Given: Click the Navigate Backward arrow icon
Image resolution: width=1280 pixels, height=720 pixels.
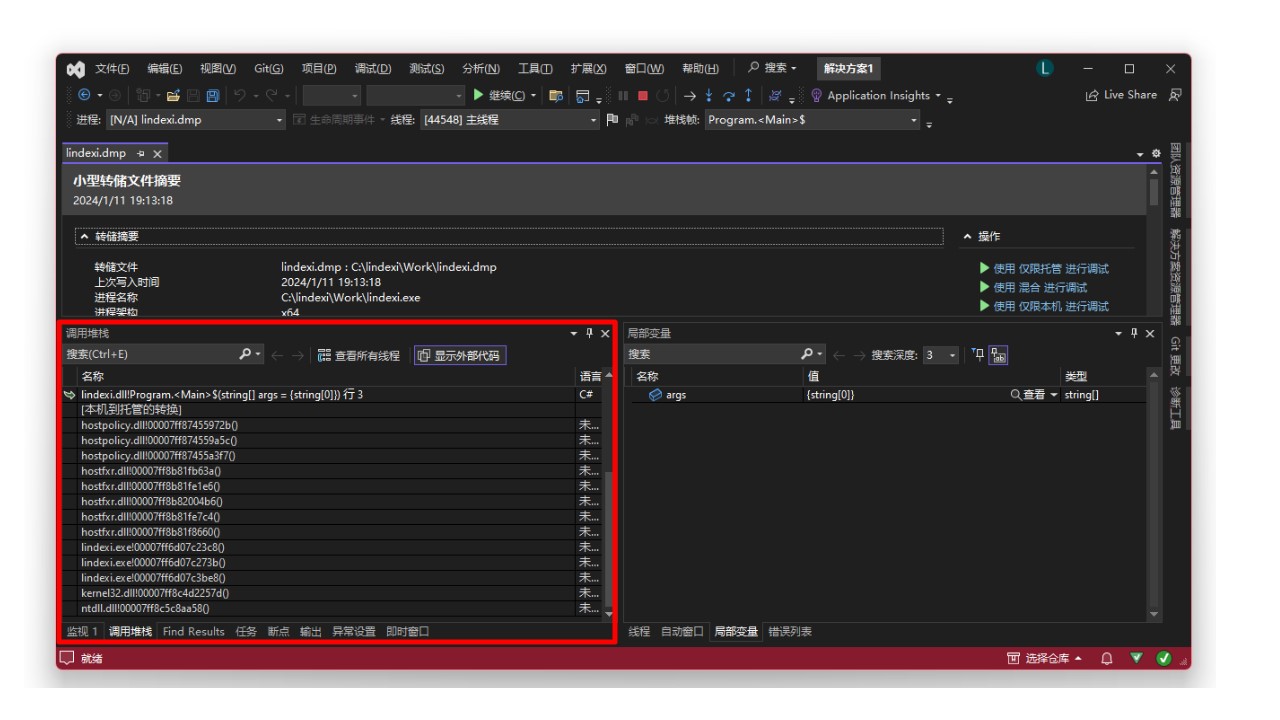Looking at the screenshot, I should point(84,96).
